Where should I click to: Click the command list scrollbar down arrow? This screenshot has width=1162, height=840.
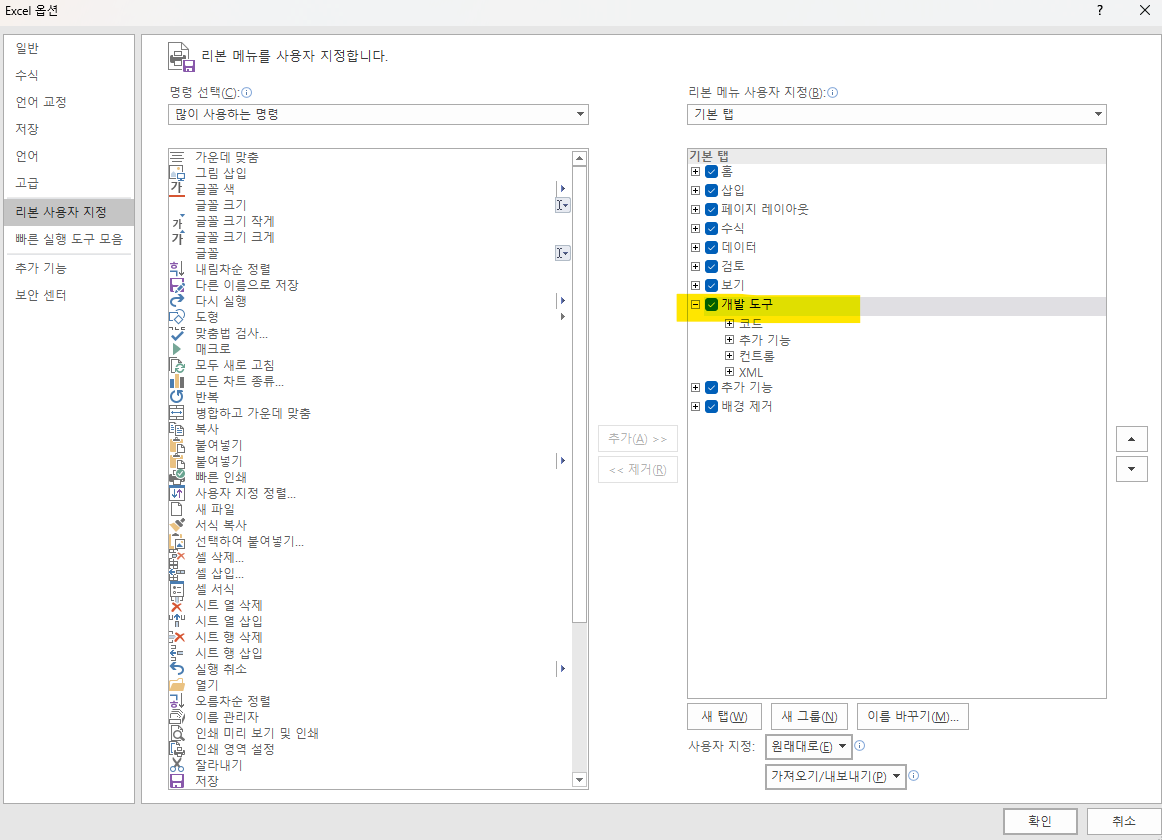pos(580,780)
